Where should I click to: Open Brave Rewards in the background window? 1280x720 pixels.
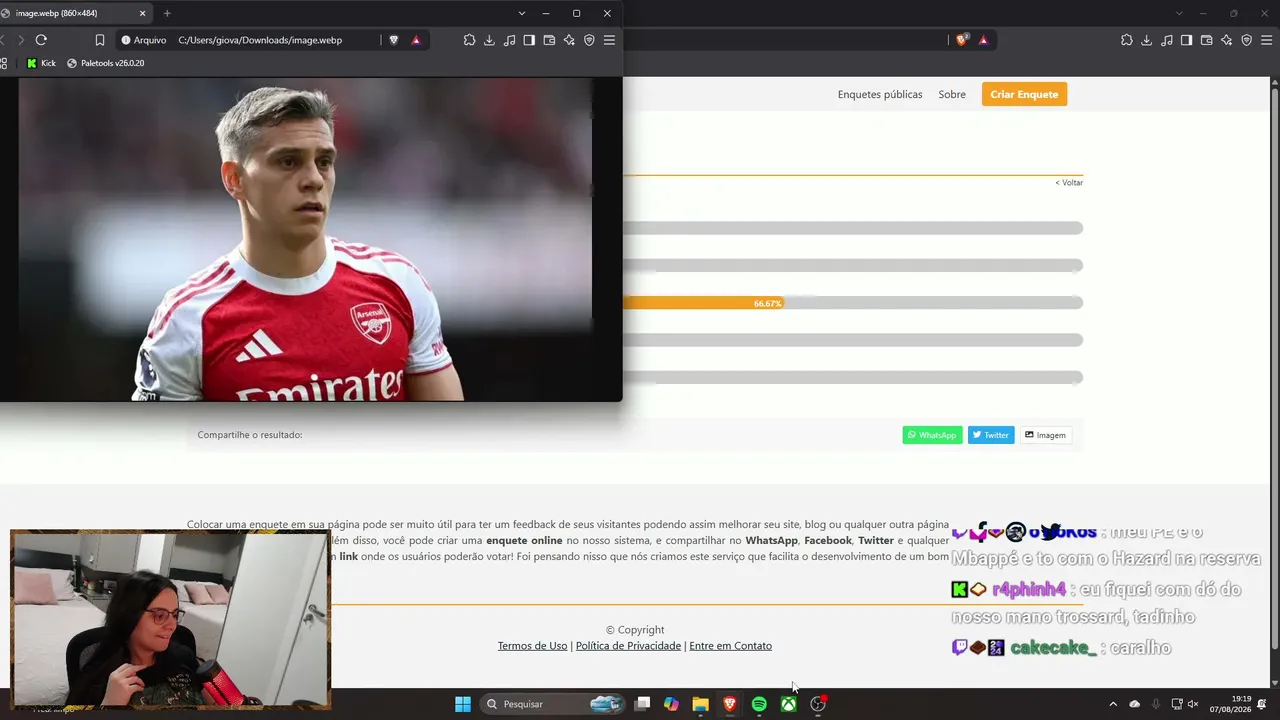coord(984,40)
